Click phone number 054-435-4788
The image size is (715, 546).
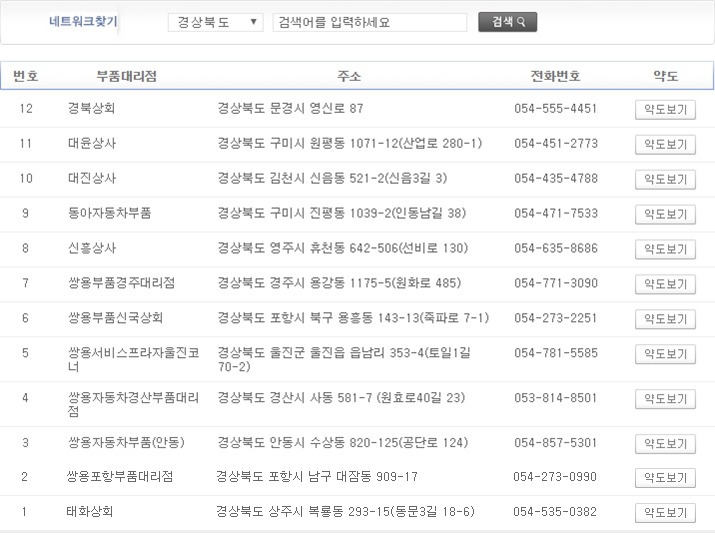[x=555, y=178]
